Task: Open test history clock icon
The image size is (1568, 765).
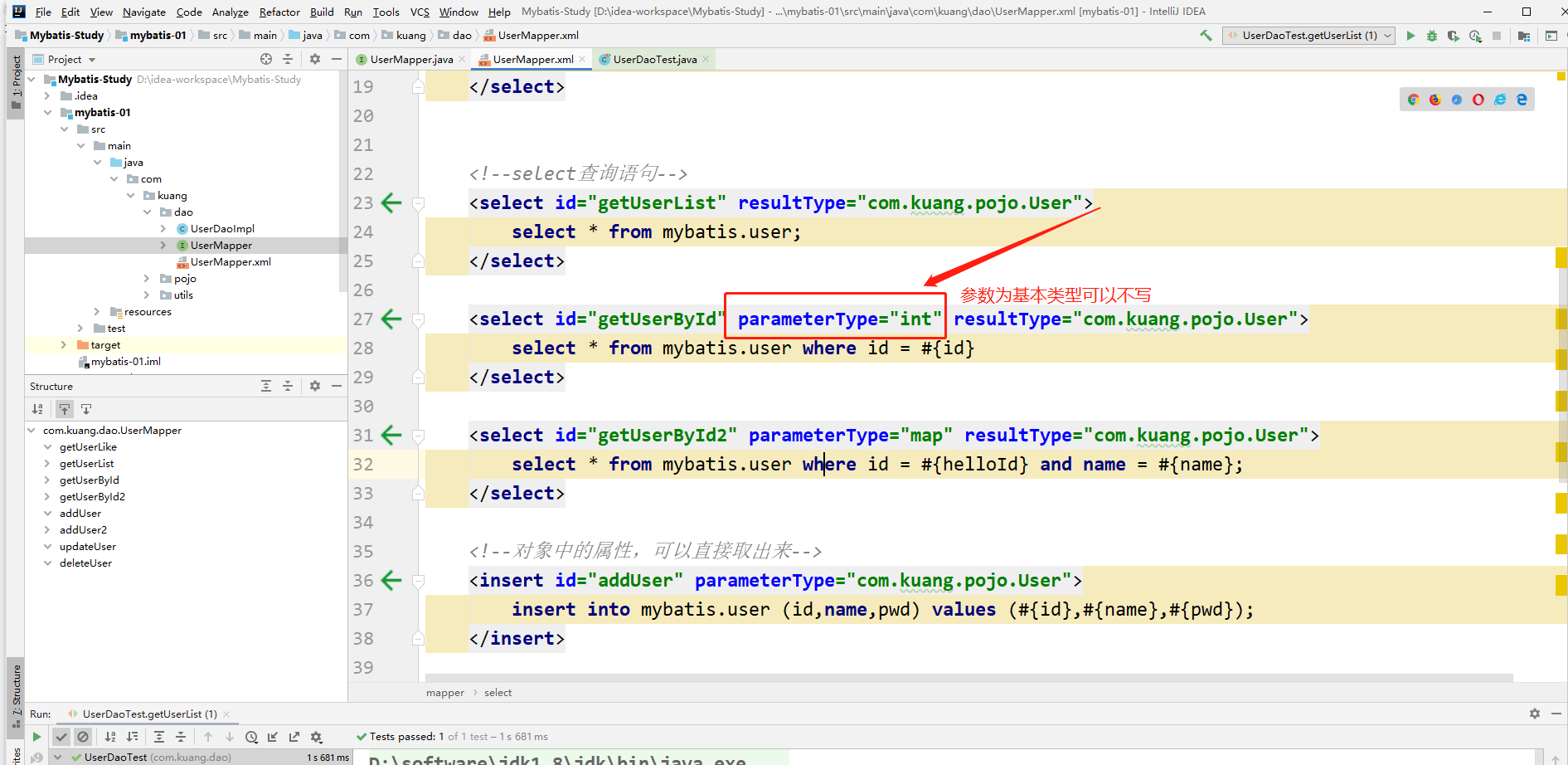Action: 251,737
